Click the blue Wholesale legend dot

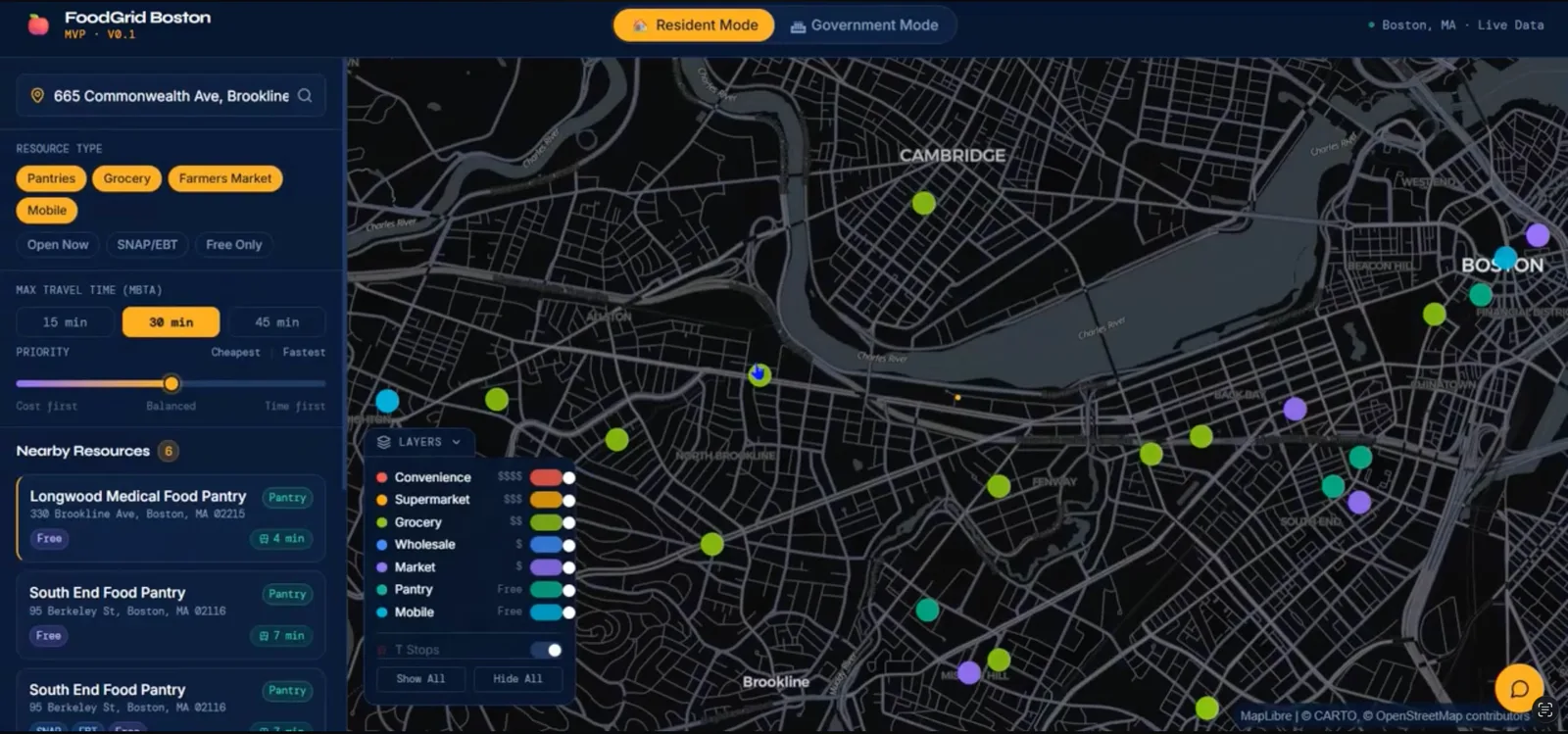(x=382, y=545)
